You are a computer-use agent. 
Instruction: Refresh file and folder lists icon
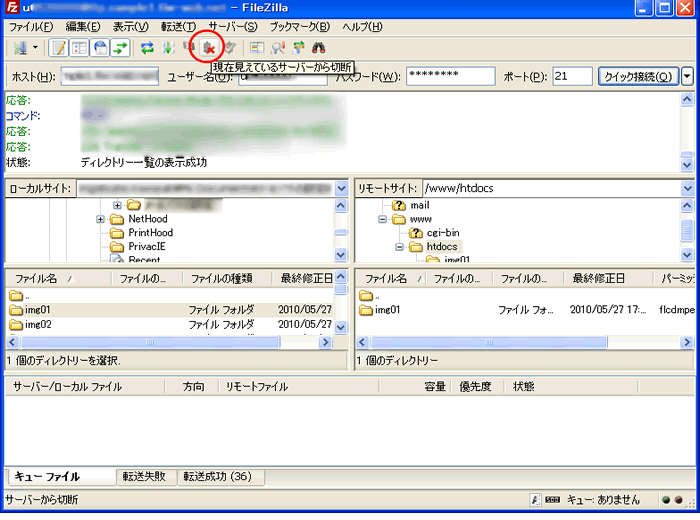(147, 48)
